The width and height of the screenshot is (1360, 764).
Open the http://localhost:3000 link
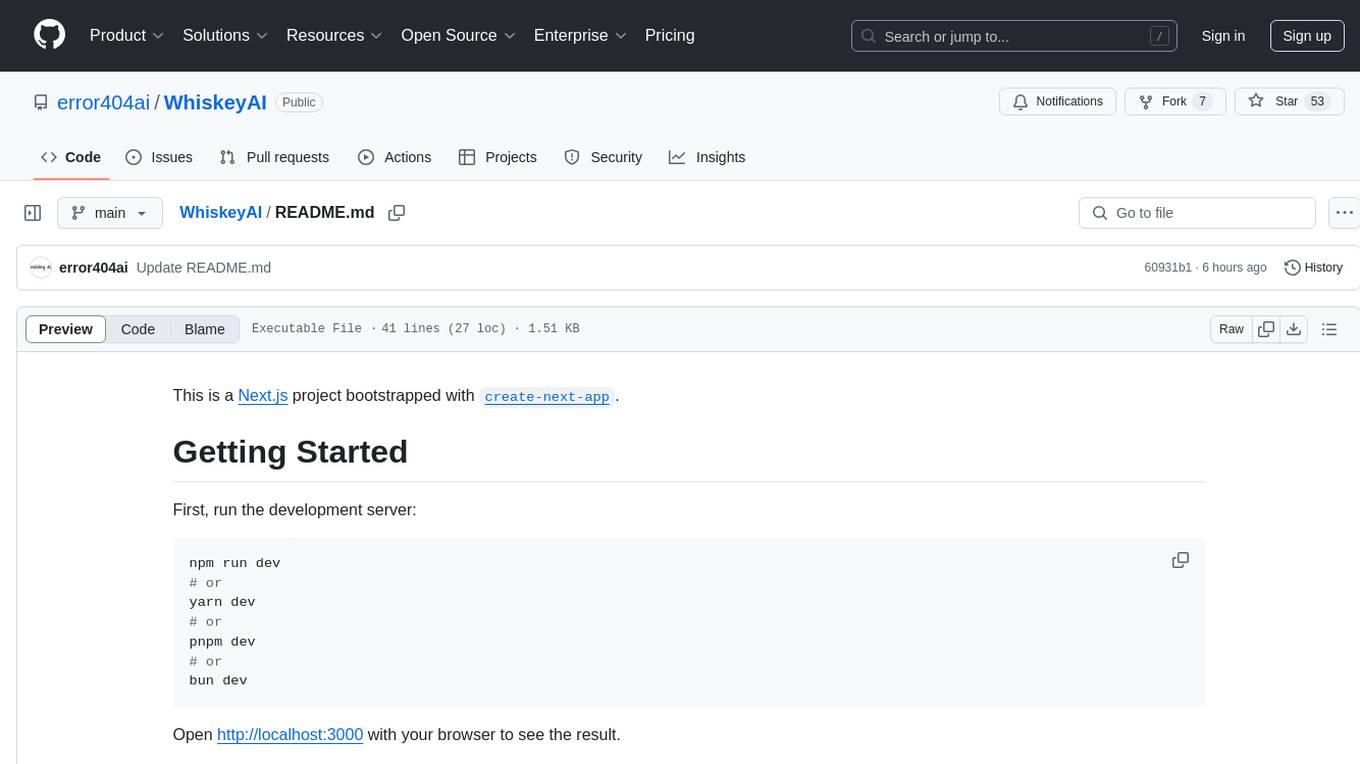[290, 734]
